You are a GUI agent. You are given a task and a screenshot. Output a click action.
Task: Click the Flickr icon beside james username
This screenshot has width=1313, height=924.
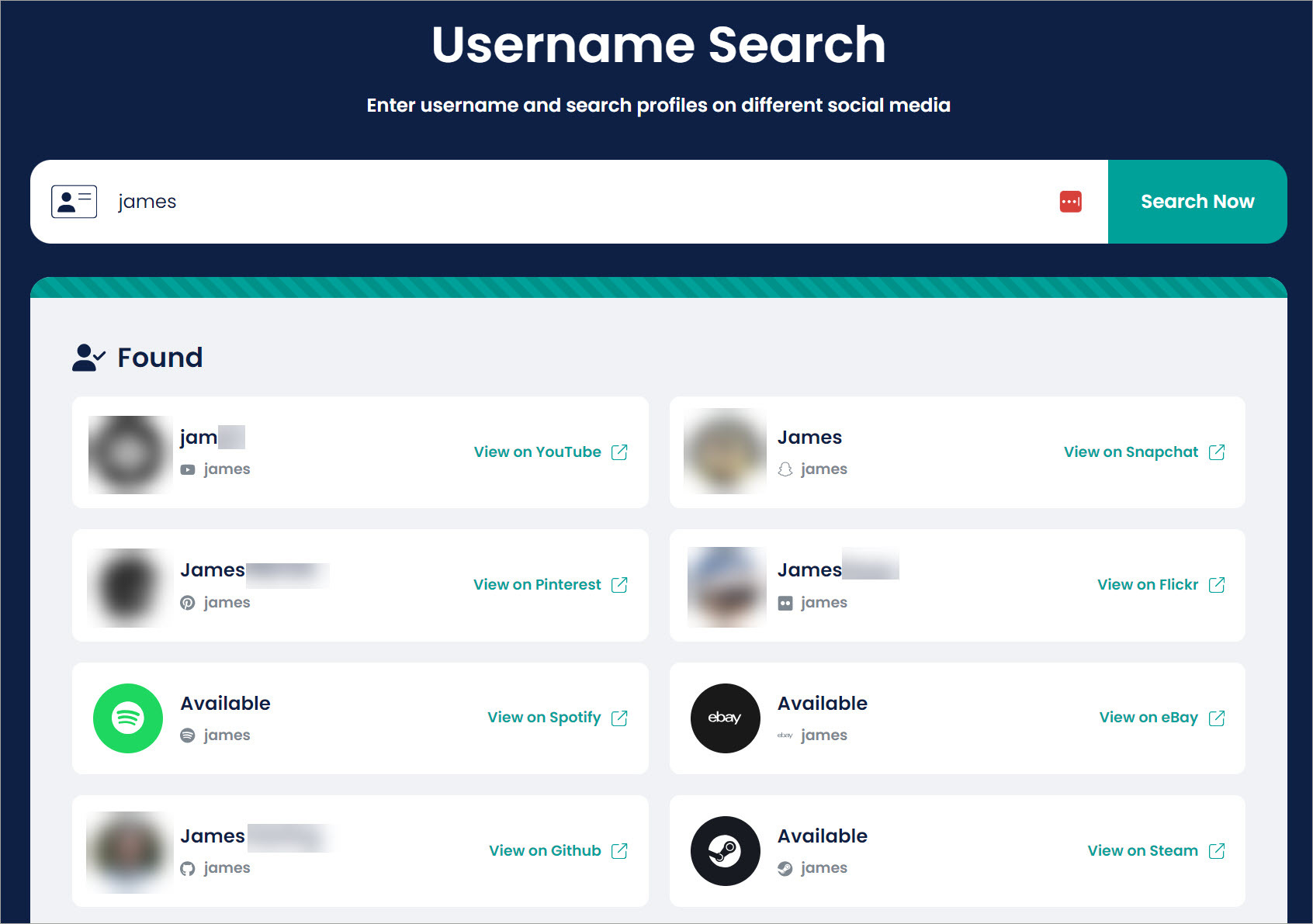(785, 602)
